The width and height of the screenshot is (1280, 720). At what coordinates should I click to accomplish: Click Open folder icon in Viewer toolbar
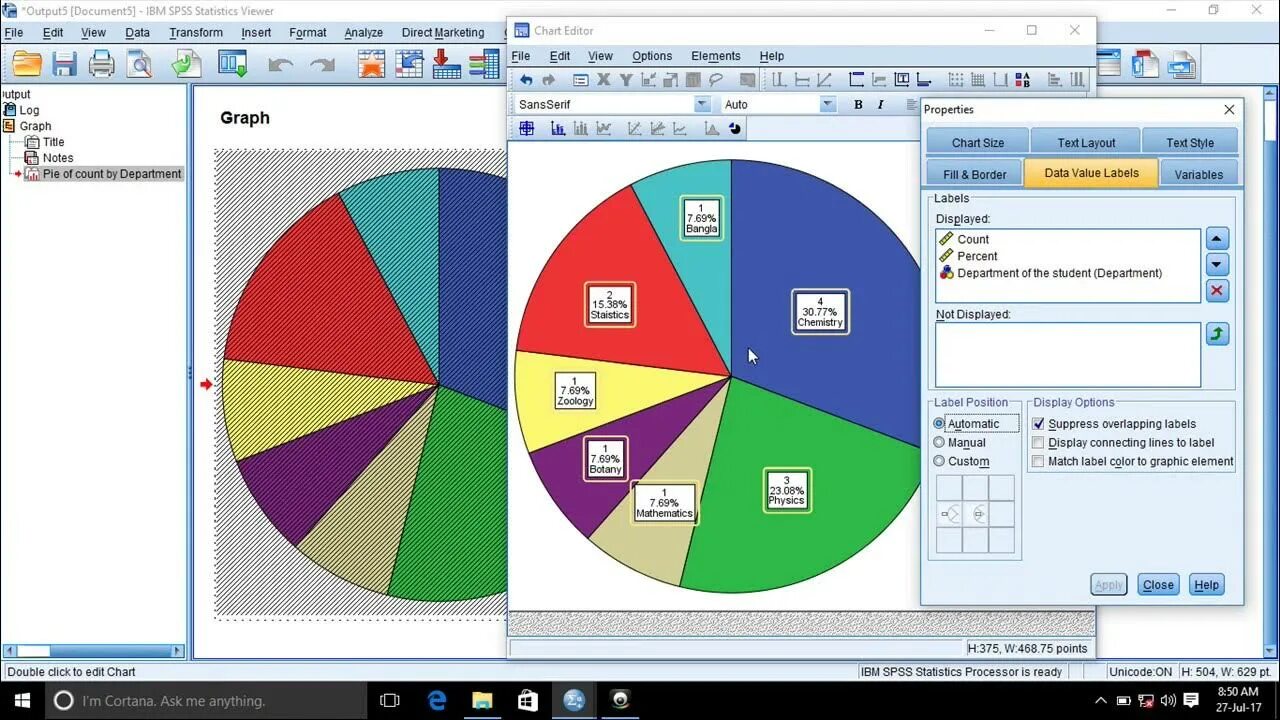(x=27, y=65)
